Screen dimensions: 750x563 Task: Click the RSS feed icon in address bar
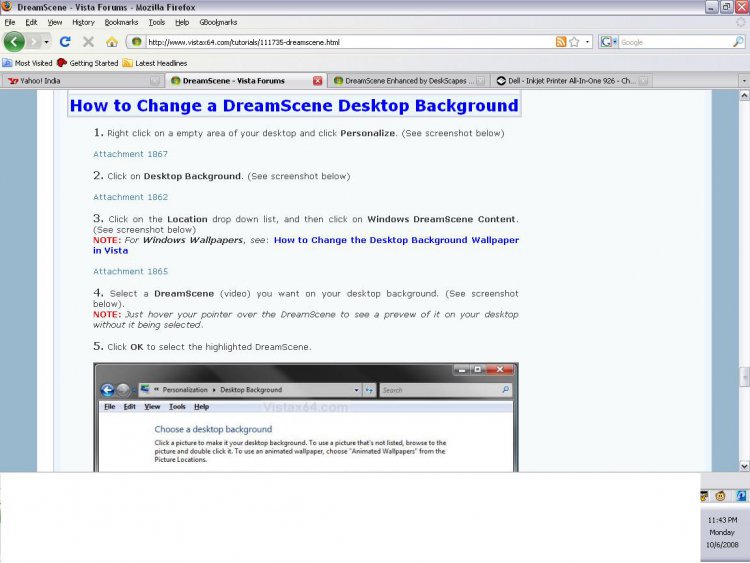point(561,42)
